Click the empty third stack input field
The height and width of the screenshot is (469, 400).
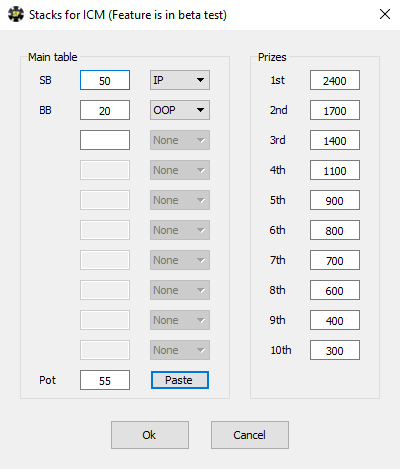pos(105,140)
